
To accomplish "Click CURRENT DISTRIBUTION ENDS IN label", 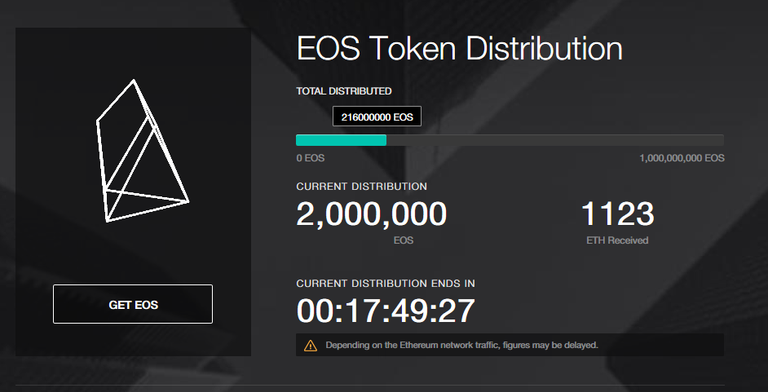I will tap(385, 283).
